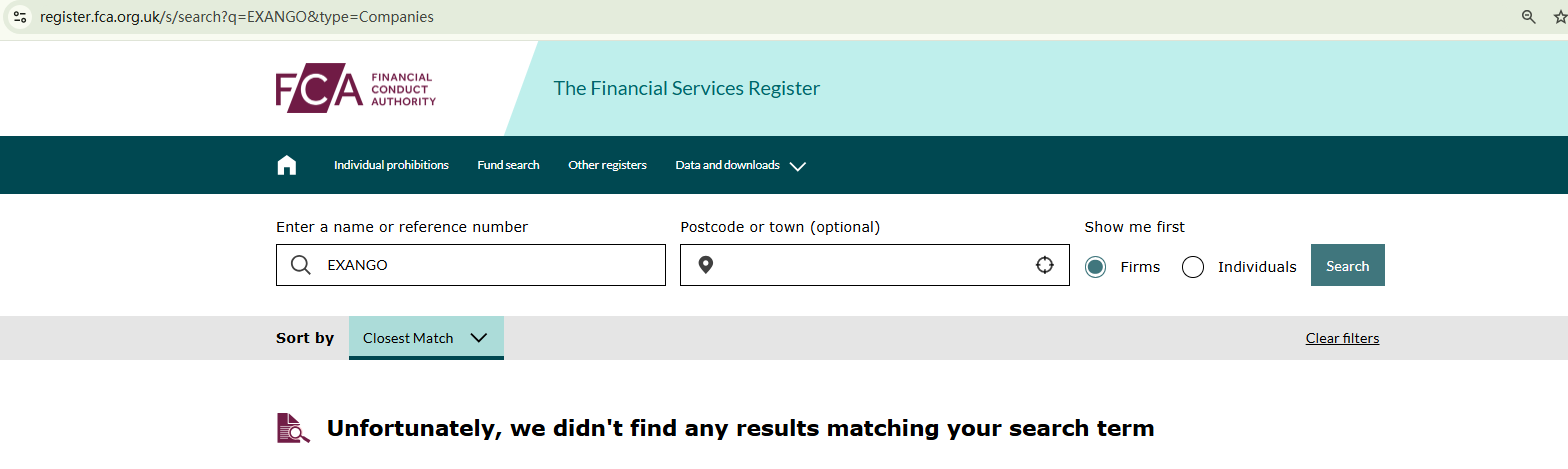Expand the Data and downloads menu
Viewport: 1568px width, 469px height.
tap(741, 165)
